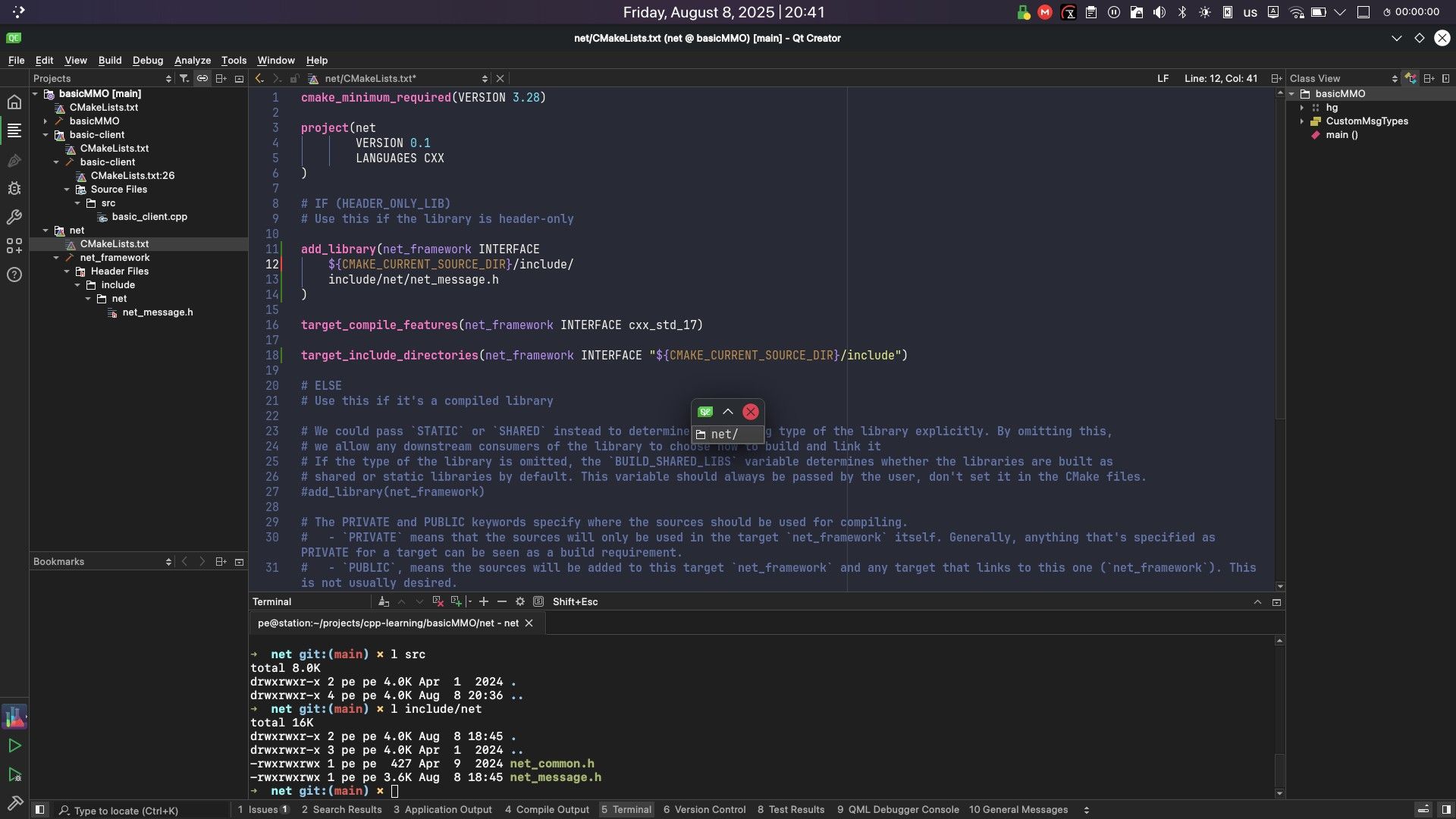Viewport: 1456px width, 819px height.
Task: Clear the terminal output with broom icon
Action: coord(384,602)
